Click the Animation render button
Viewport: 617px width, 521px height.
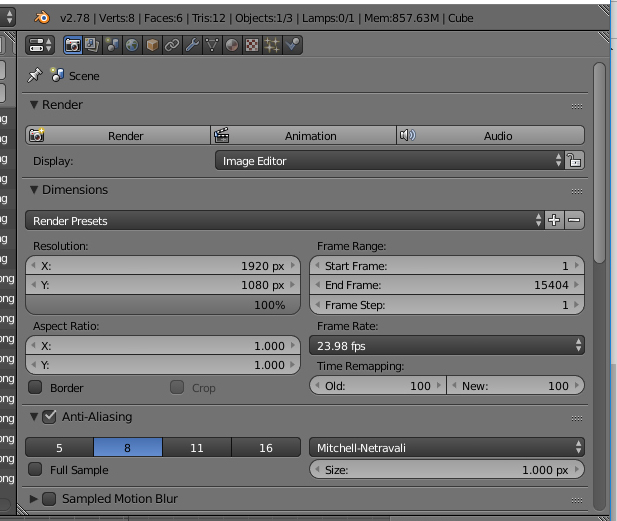[x=303, y=135]
